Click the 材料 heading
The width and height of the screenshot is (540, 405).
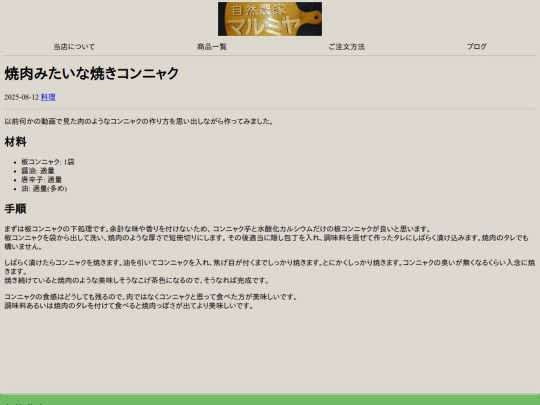point(15,142)
